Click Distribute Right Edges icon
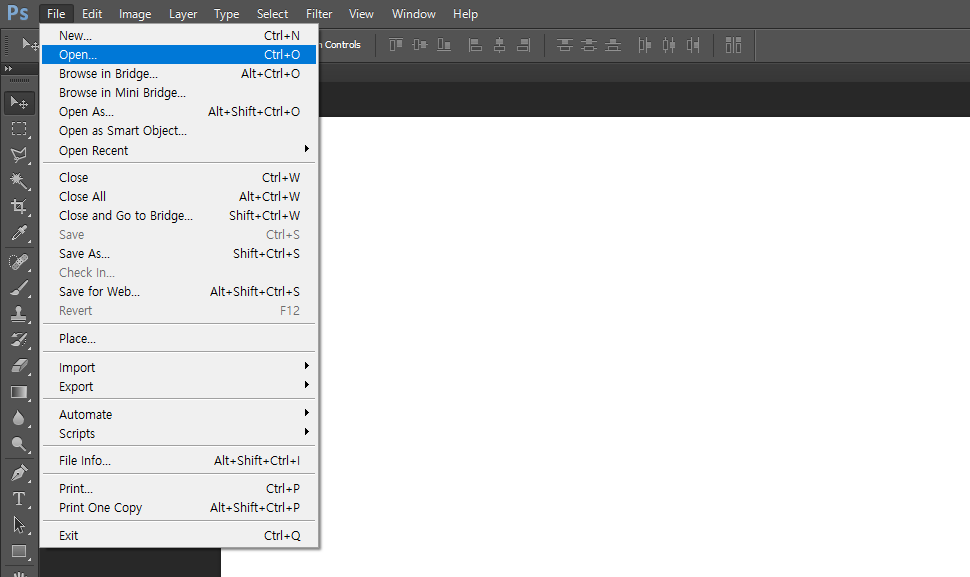This screenshot has height=577, width=970. click(x=693, y=45)
